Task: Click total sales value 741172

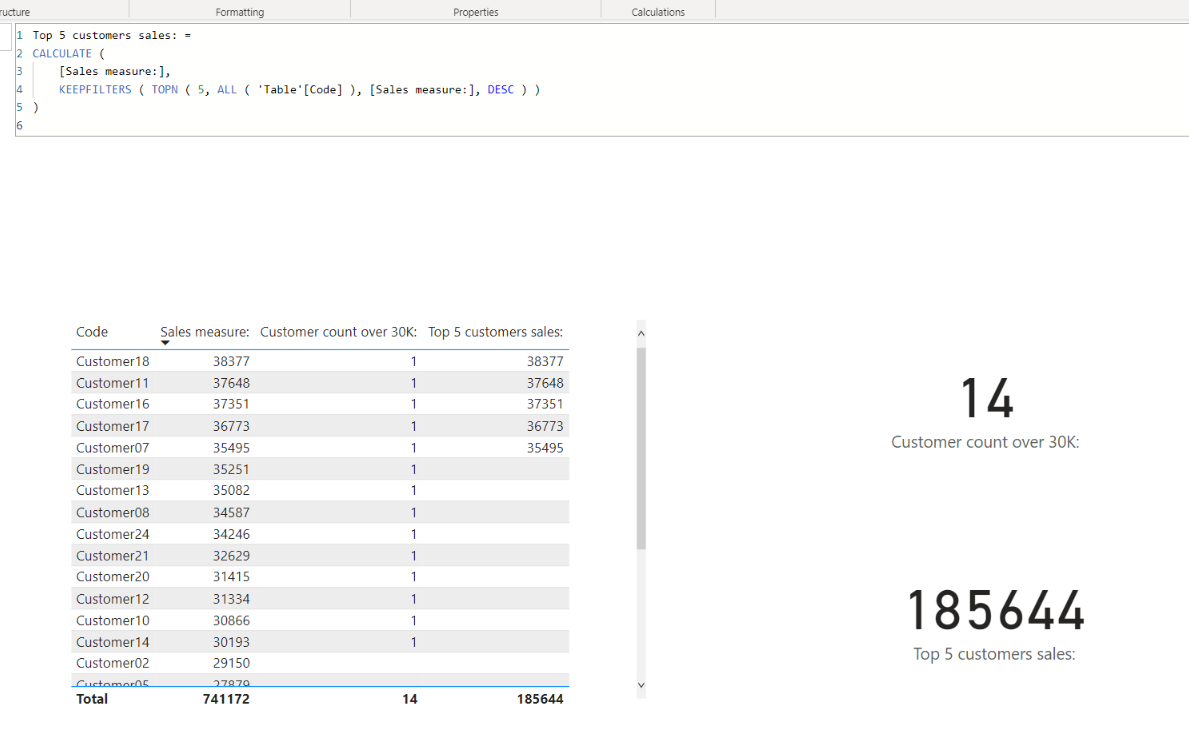Action: (226, 699)
